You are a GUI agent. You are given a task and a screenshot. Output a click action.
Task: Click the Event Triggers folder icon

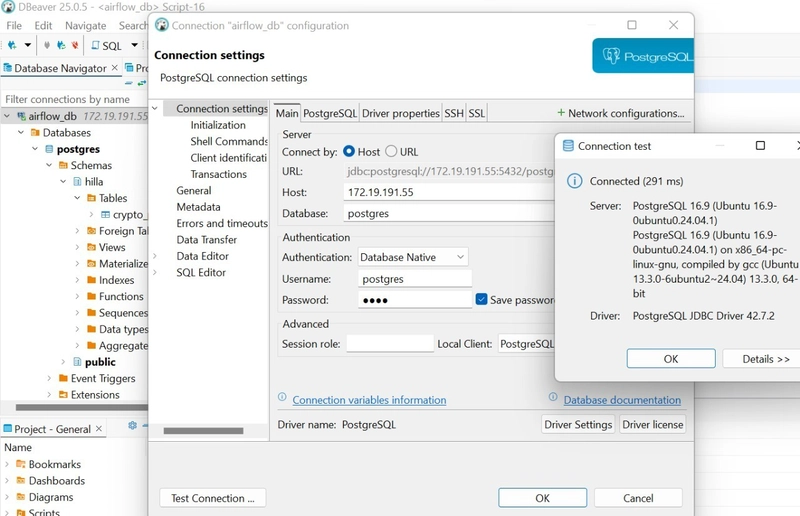click(x=63, y=378)
